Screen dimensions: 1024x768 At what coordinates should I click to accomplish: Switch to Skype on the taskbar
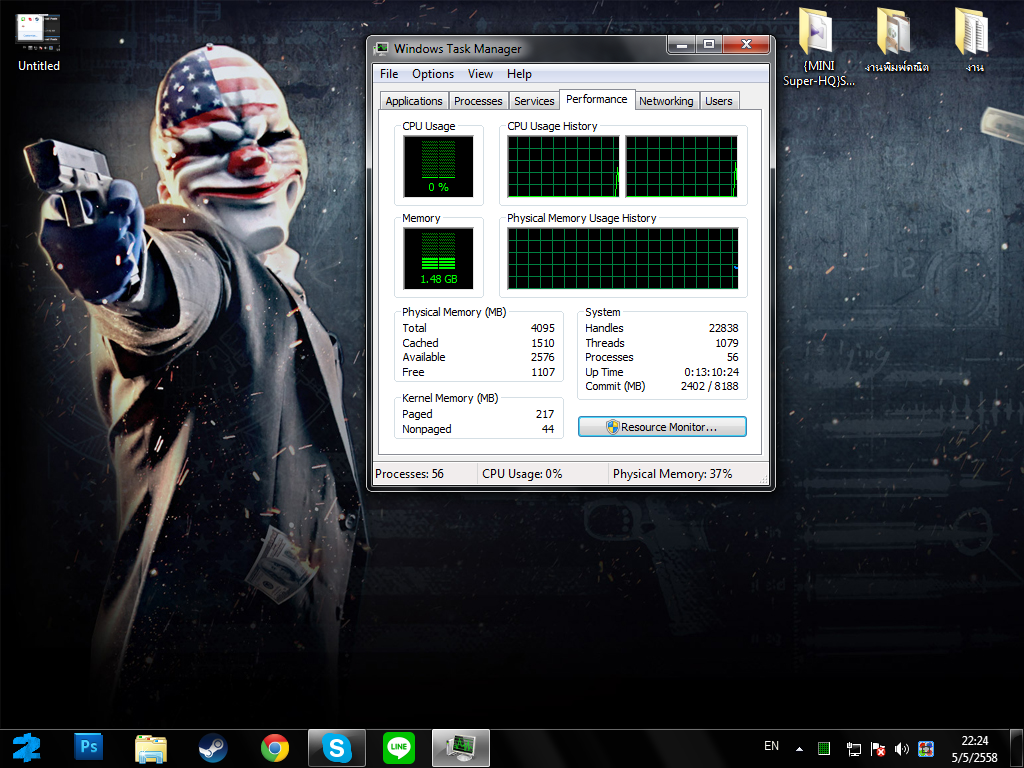point(337,748)
